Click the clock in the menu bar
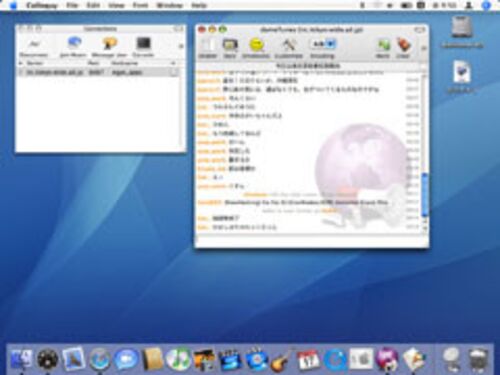This screenshot has height=375, width=500. coord(444,5)
